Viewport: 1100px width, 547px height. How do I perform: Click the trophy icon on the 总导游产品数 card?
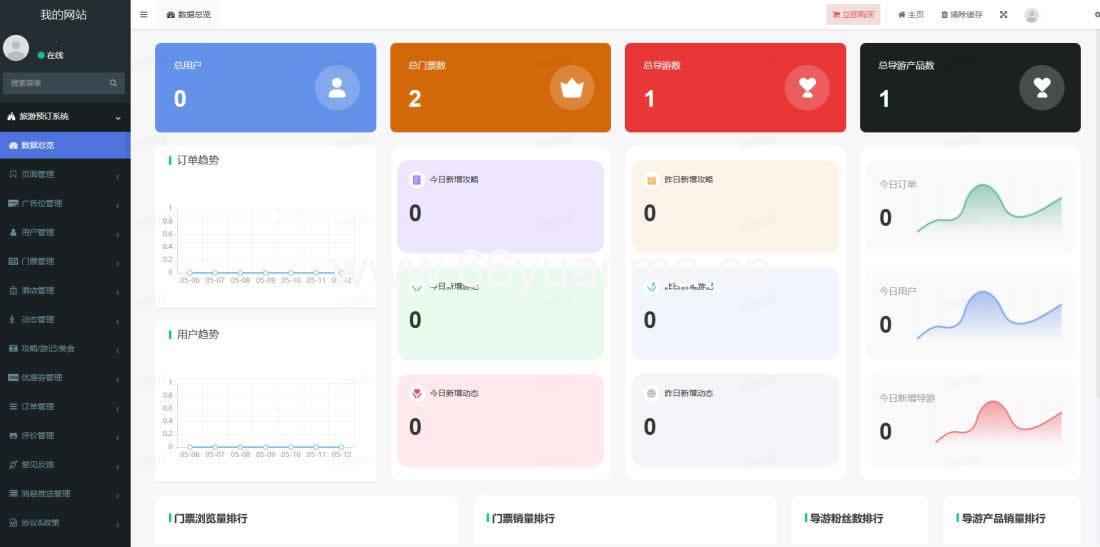click(x=1042, y=88)
